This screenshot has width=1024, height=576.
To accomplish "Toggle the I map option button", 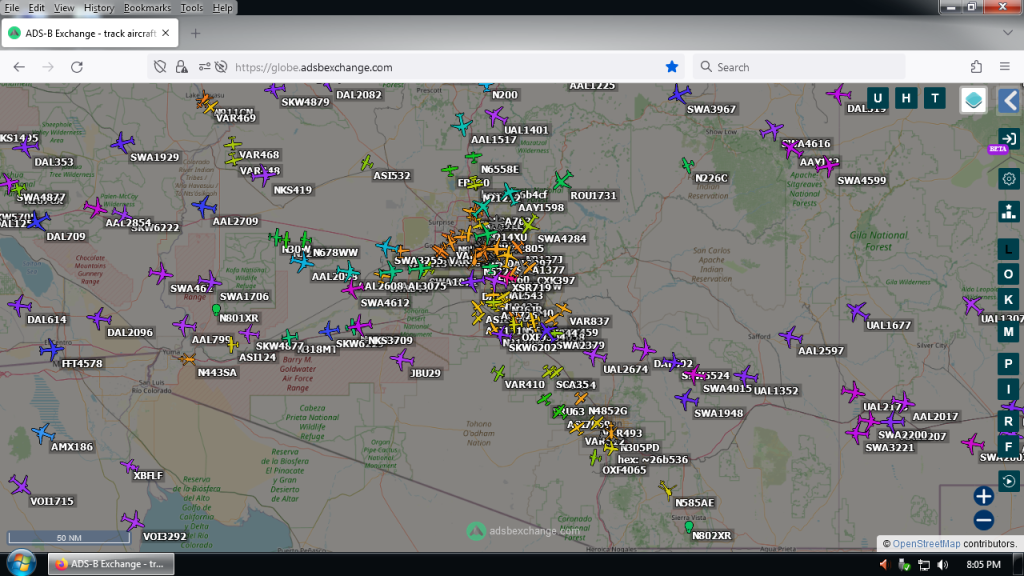I will click(x=1008, y=389).
